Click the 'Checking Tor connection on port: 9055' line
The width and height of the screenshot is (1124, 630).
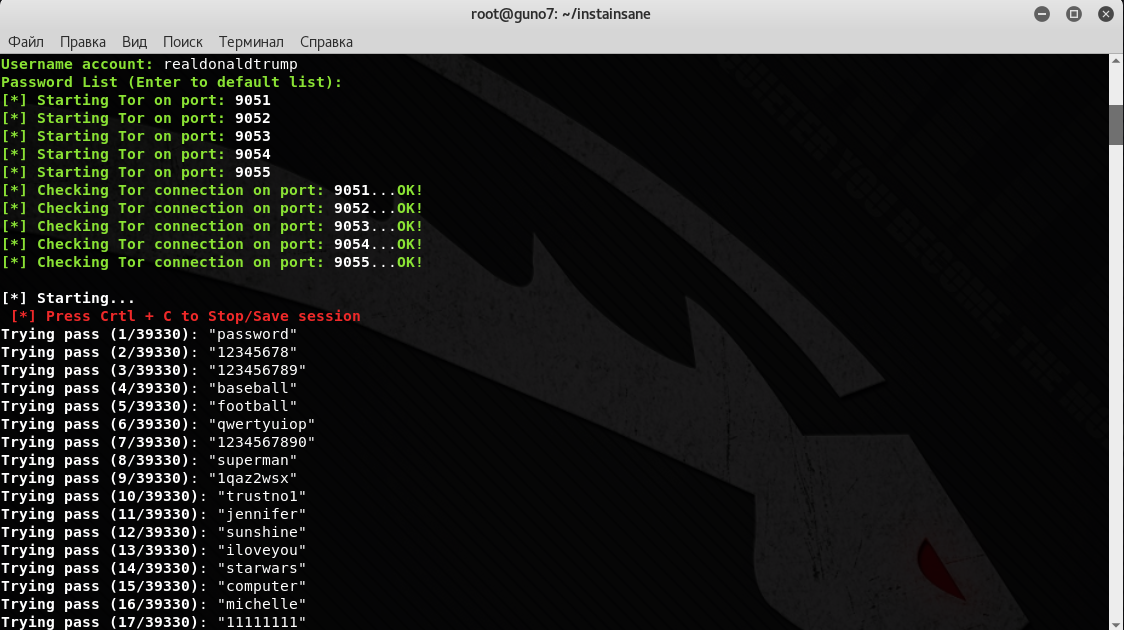click(x=212, y=262)
